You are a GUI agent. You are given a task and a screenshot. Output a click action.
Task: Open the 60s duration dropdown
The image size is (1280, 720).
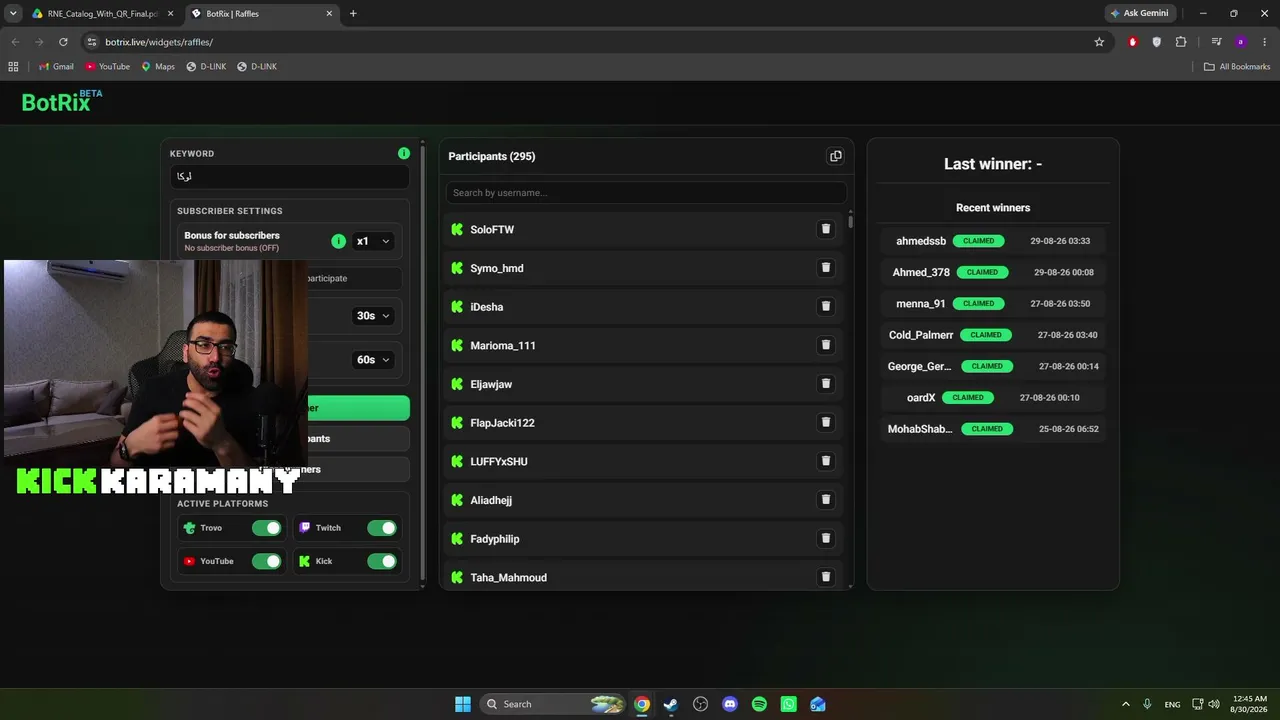(373, 360)
